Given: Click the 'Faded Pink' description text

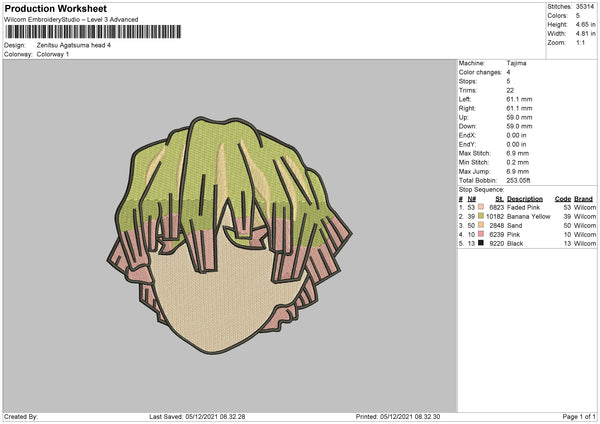Looking at the screenshot, I should click(x=523, y=207).
